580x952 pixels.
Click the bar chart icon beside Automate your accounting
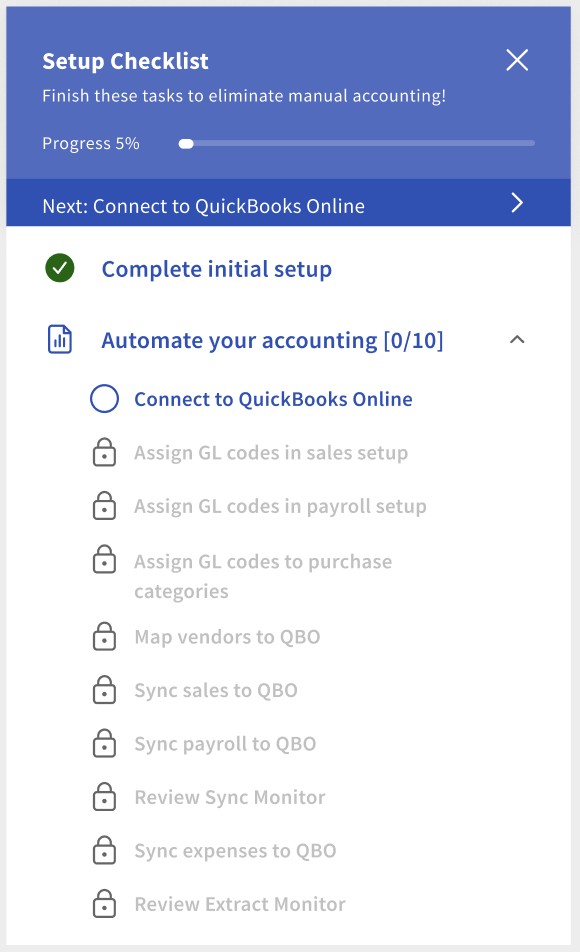click(x=60, y=340)
